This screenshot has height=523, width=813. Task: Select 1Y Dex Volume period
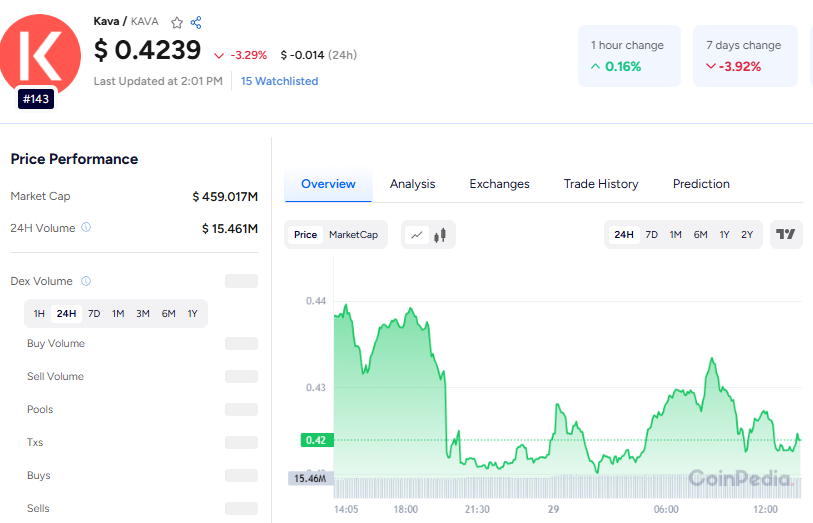[x=192, y=314]
